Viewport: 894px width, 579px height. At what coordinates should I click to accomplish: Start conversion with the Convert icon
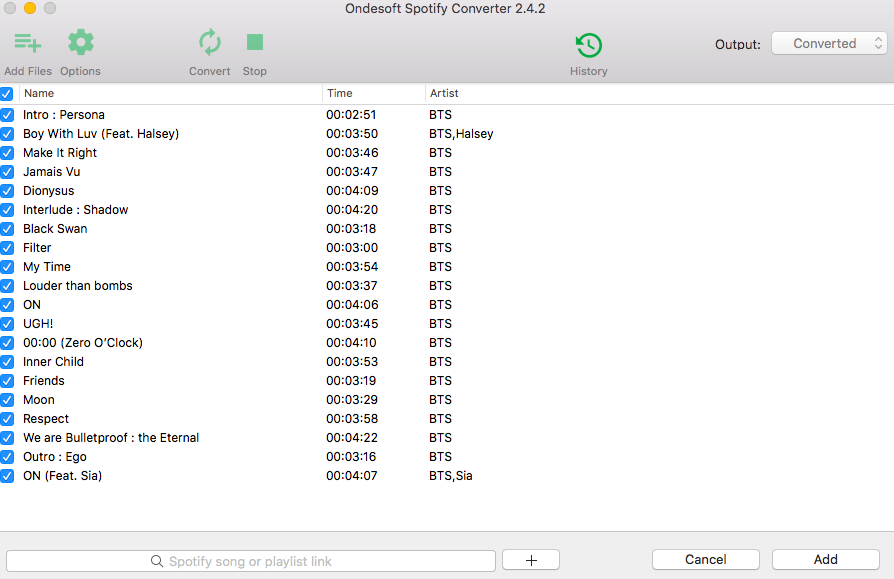210,43
